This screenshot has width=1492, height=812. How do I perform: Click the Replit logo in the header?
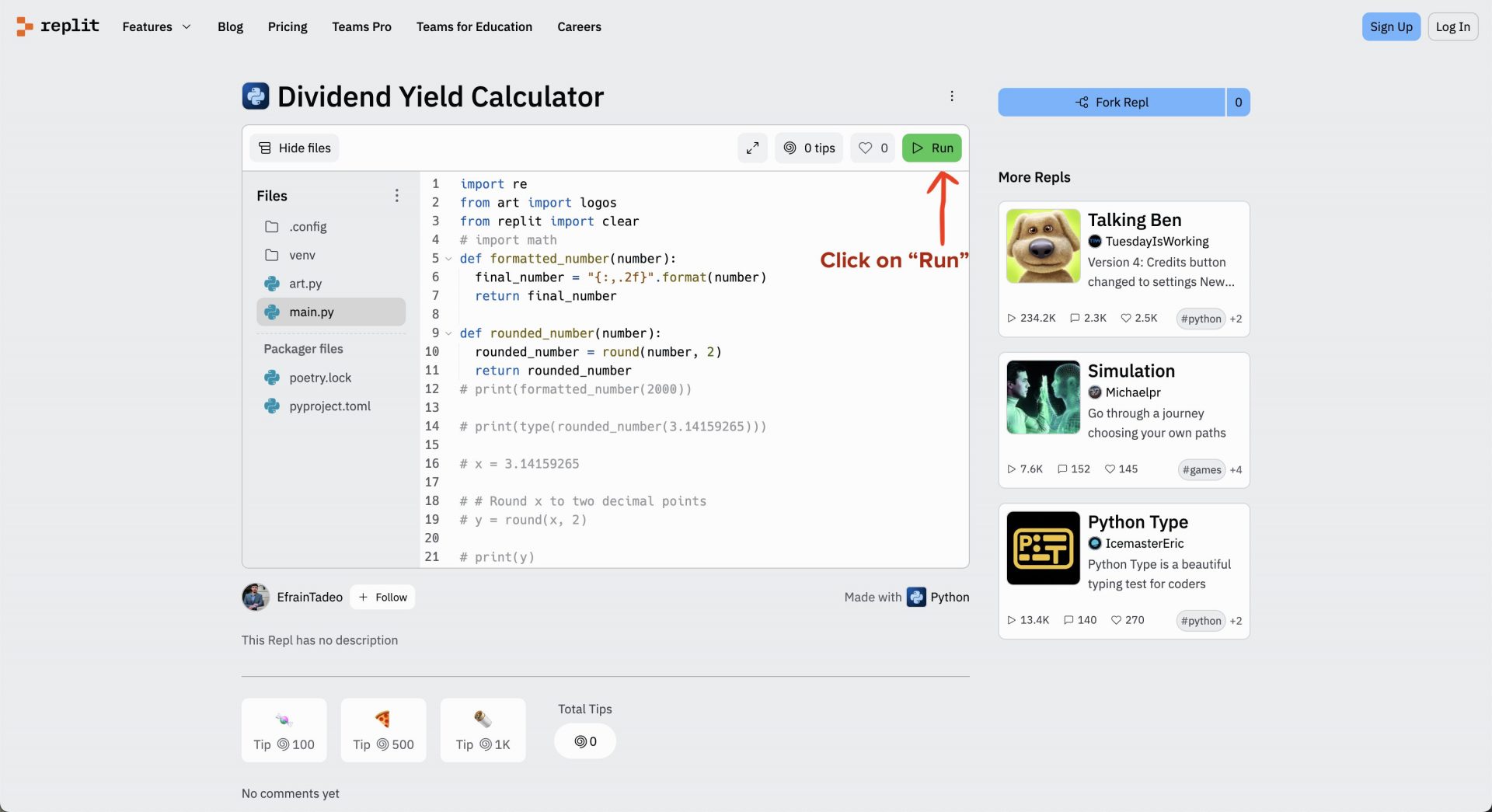(x=58, y=26)
